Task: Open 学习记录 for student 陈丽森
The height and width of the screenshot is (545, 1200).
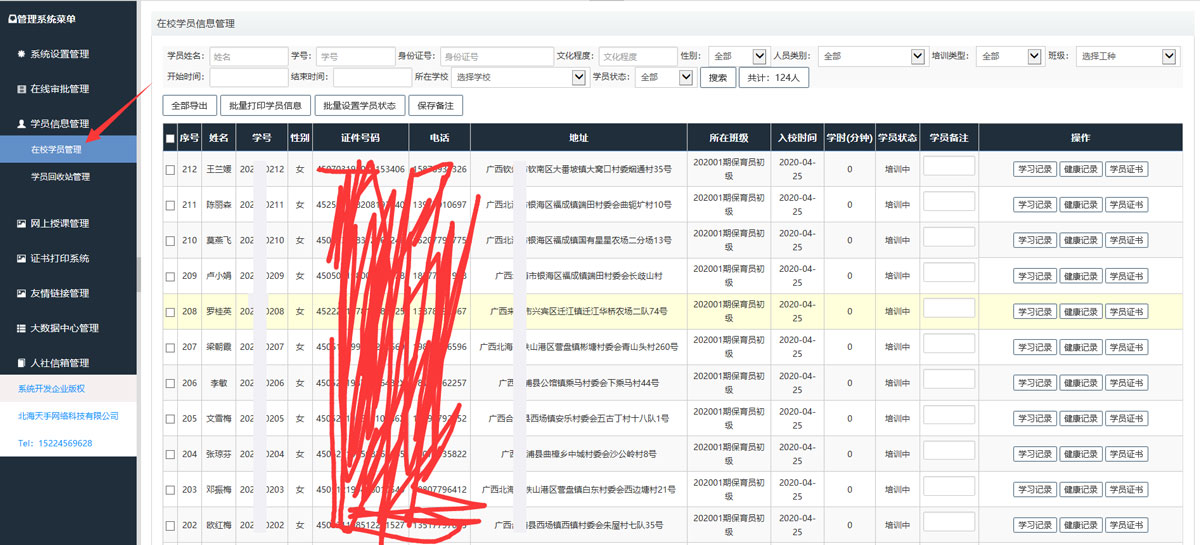Action: (x=1034, y=205)
